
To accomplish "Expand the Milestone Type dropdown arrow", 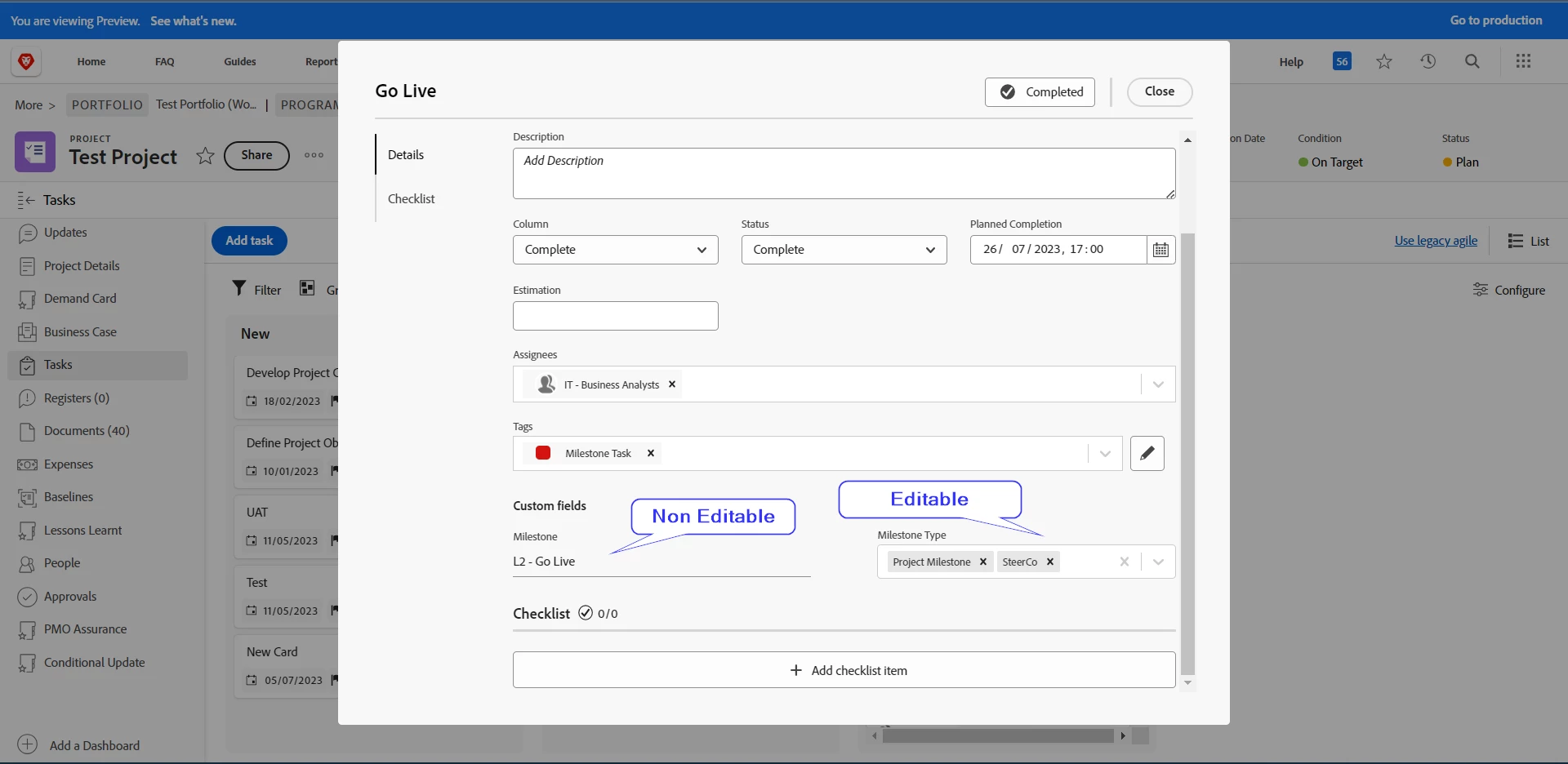I will [x=1158, y=562].
